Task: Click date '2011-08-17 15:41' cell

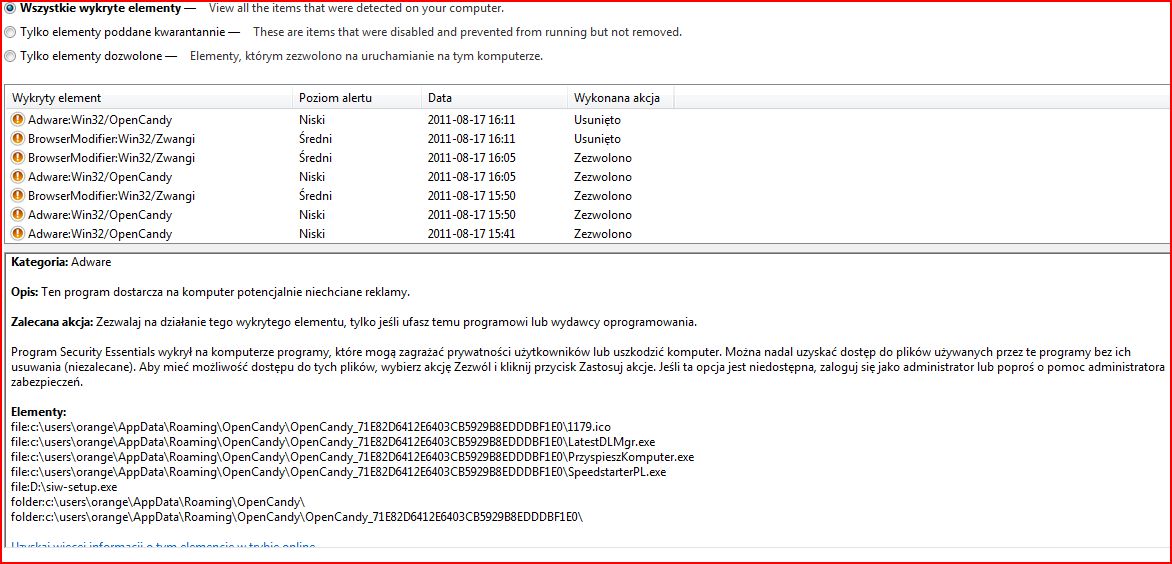Action: (472, 234)
